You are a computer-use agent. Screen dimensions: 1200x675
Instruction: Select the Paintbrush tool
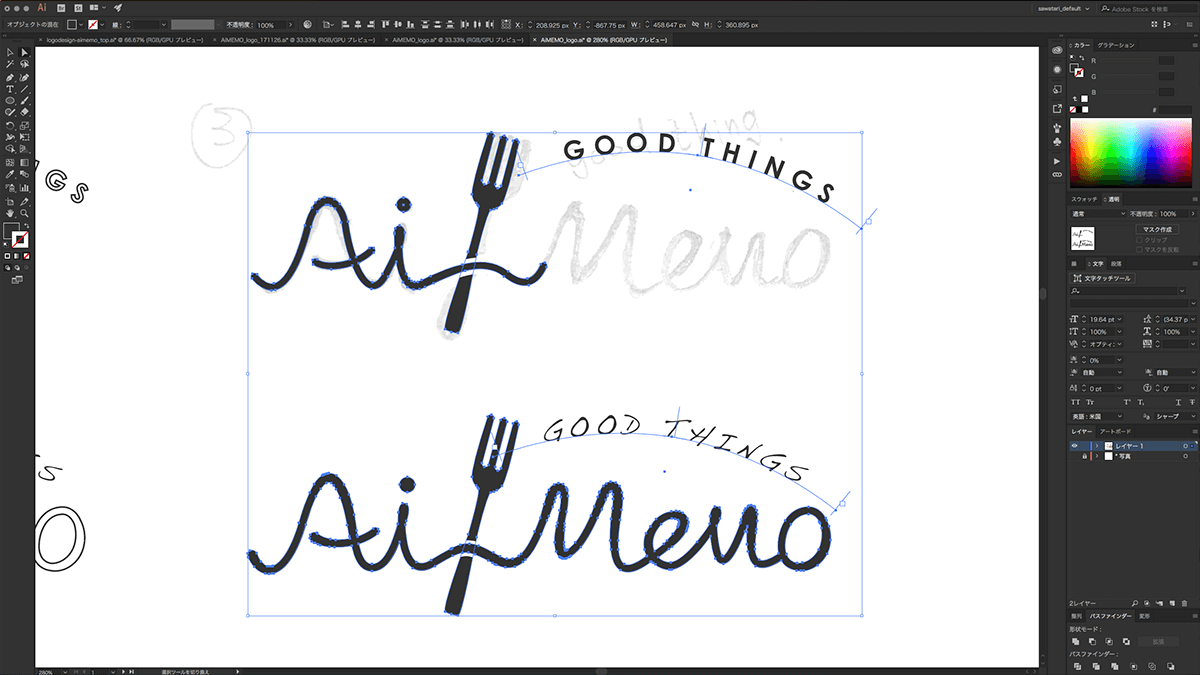pos(24,101)
